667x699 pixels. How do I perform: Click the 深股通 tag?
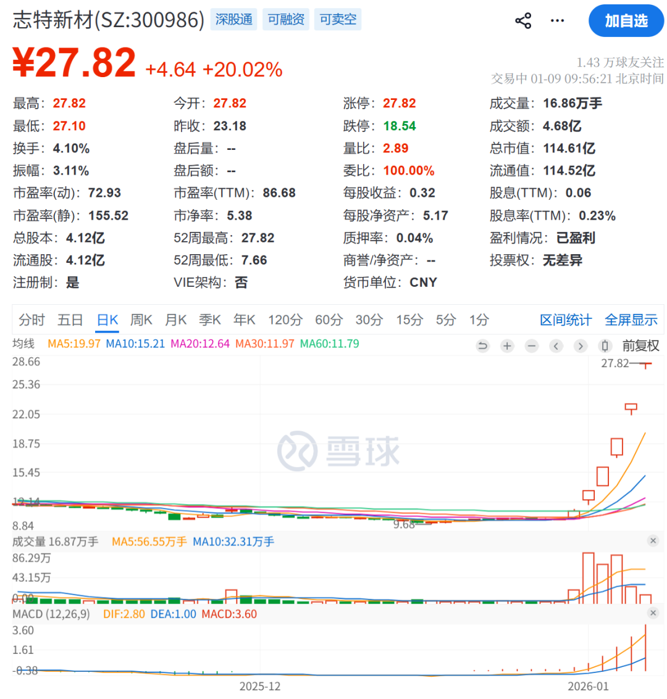[232, 20]
